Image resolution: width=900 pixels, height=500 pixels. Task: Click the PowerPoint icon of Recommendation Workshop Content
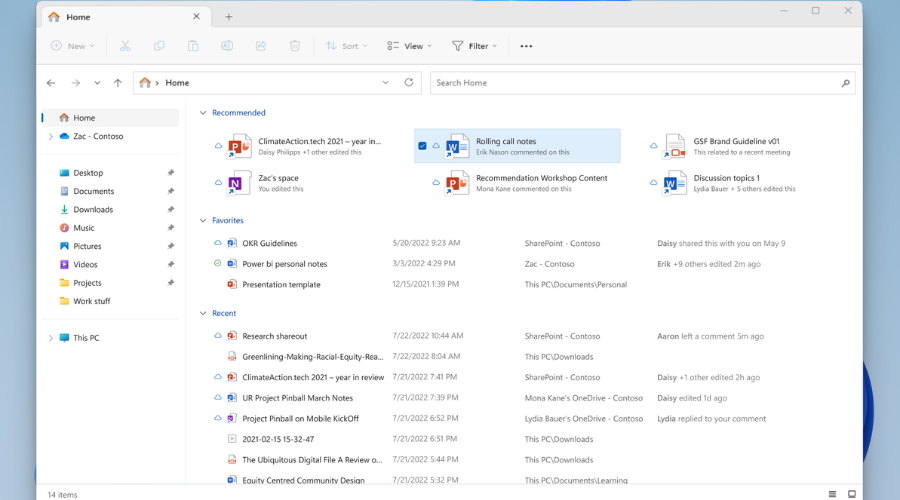[457, 183]
